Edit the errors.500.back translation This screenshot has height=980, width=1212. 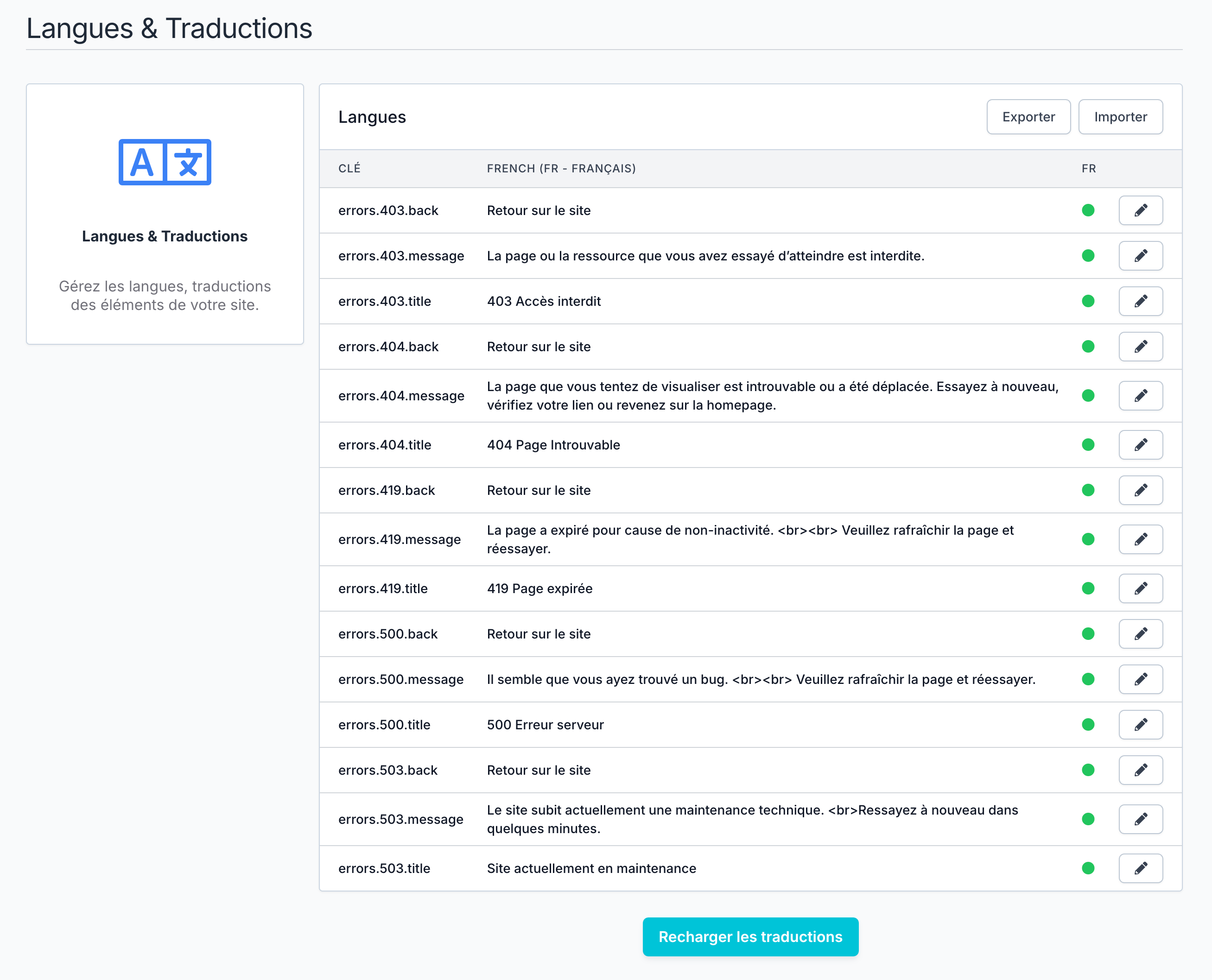(1140, 633)
